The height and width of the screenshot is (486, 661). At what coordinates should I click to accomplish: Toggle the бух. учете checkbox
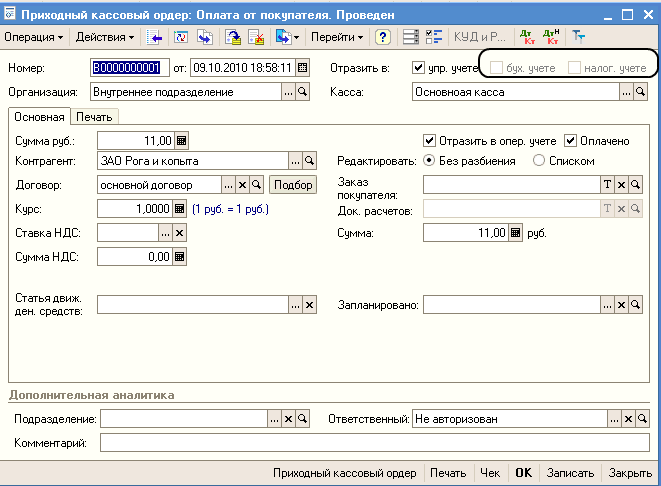[497, 67]
